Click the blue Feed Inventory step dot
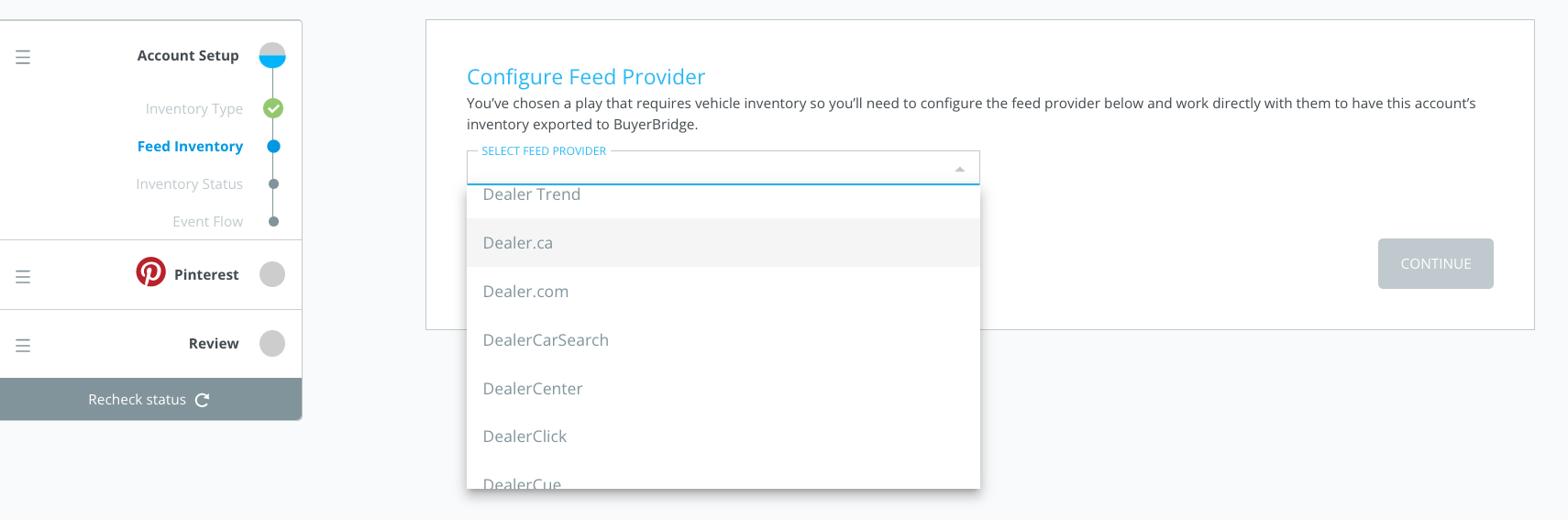The width and height of the screenshot is (1568, 520). click(273, 146)
